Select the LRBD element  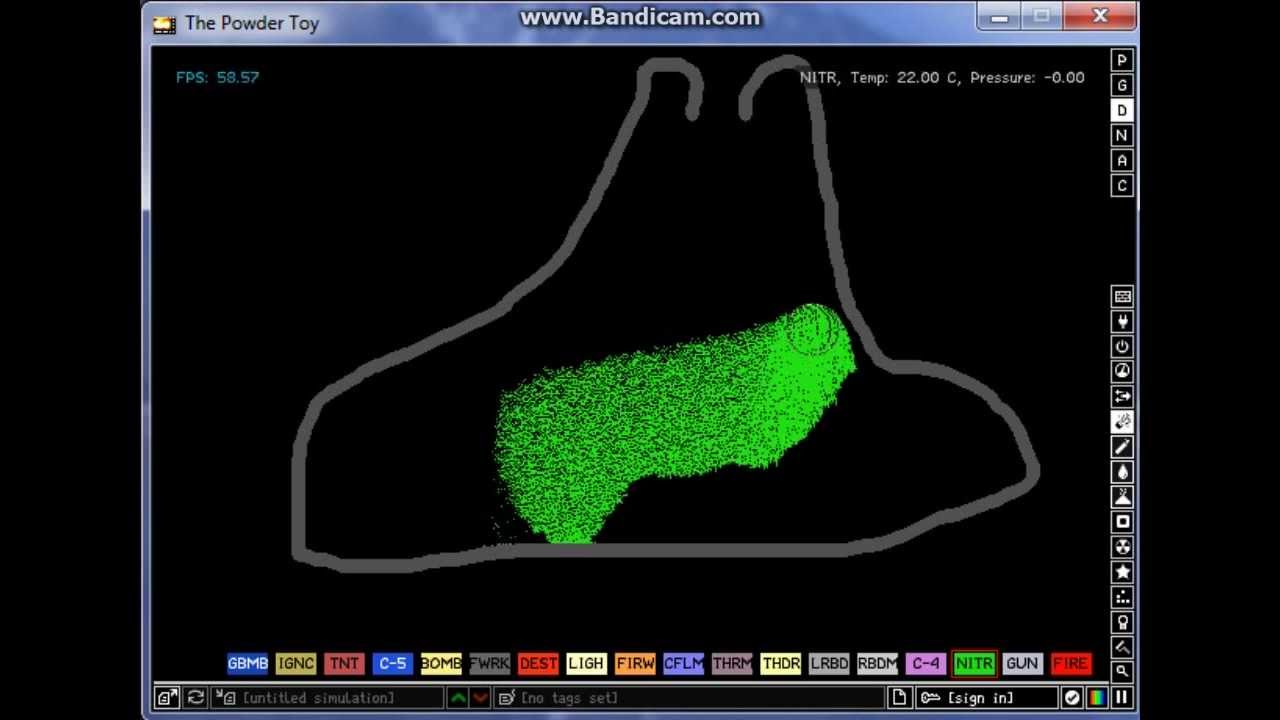pyautogui.click(x=829, y=663)
